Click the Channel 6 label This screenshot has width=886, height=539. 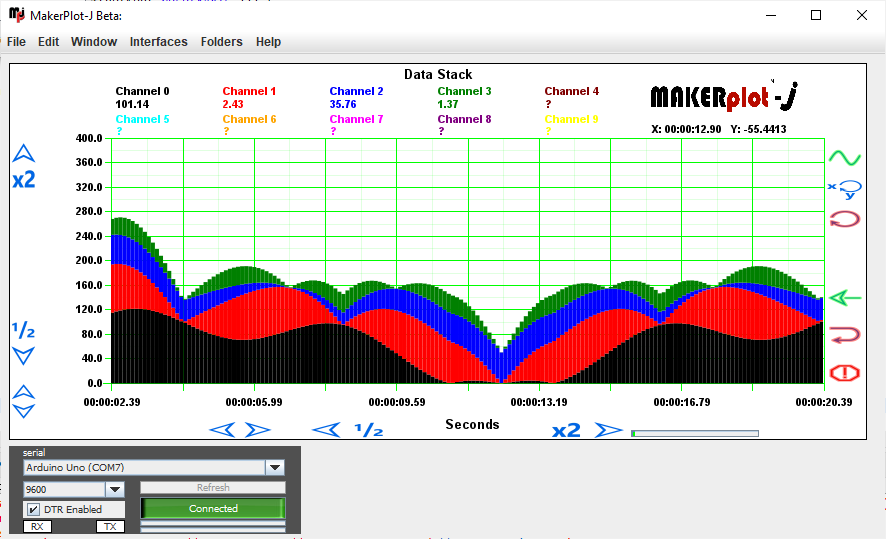coord(249,119)
